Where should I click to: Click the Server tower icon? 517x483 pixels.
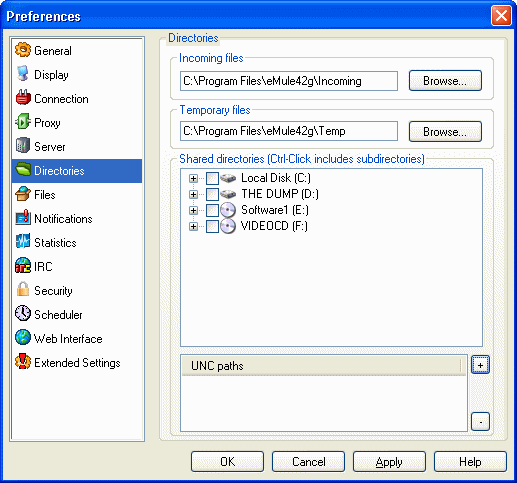tap(23, 146)
